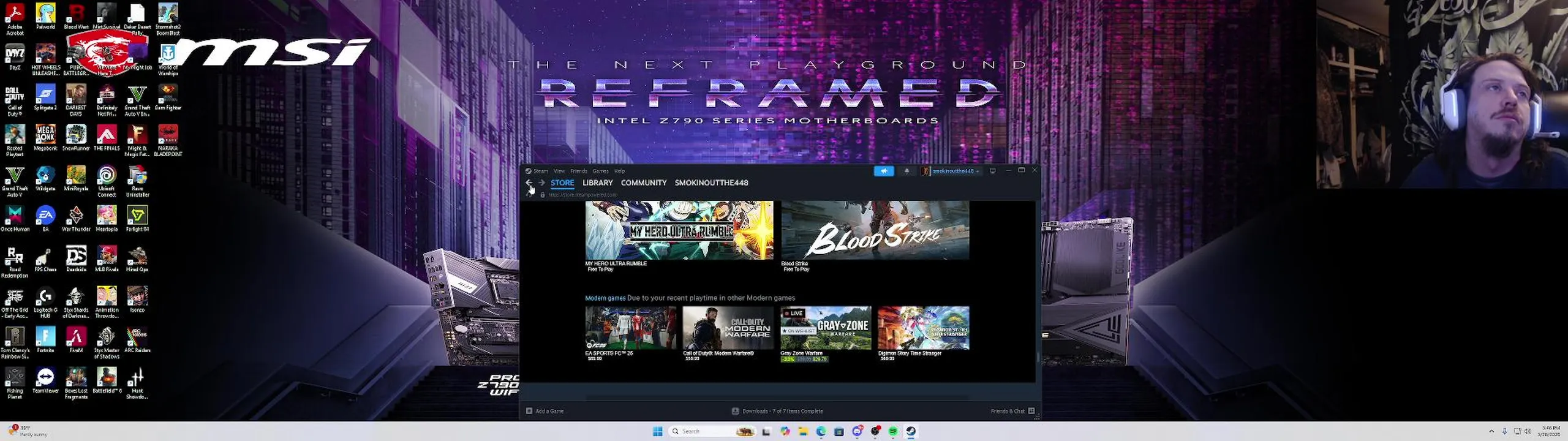Select the Megabonk desktop icon
The width and height of the screenshot is (1568, 441).
coord(45,137)
